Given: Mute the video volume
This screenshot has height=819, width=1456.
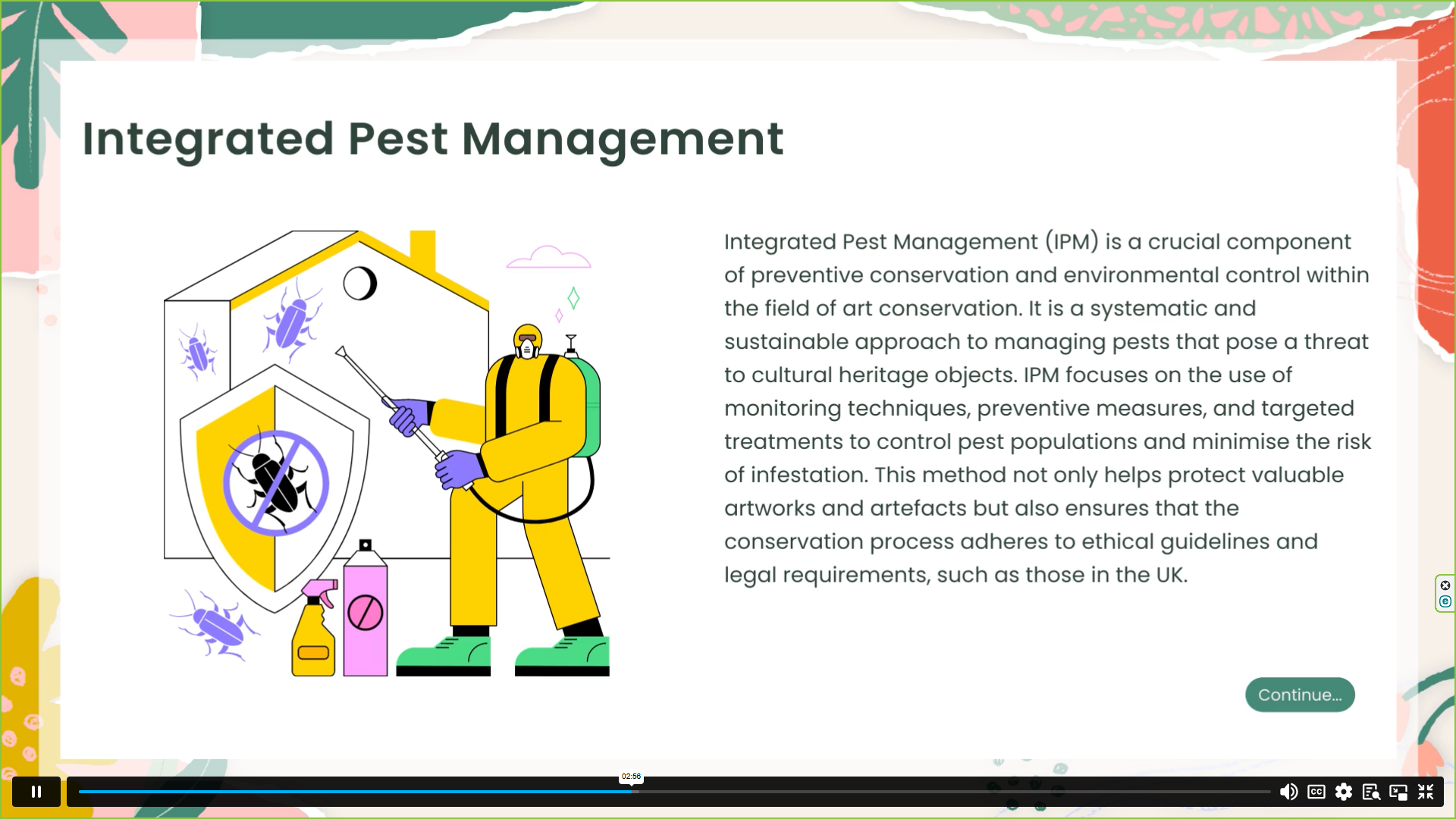Looking at the screenshot, I should 1288,792.
